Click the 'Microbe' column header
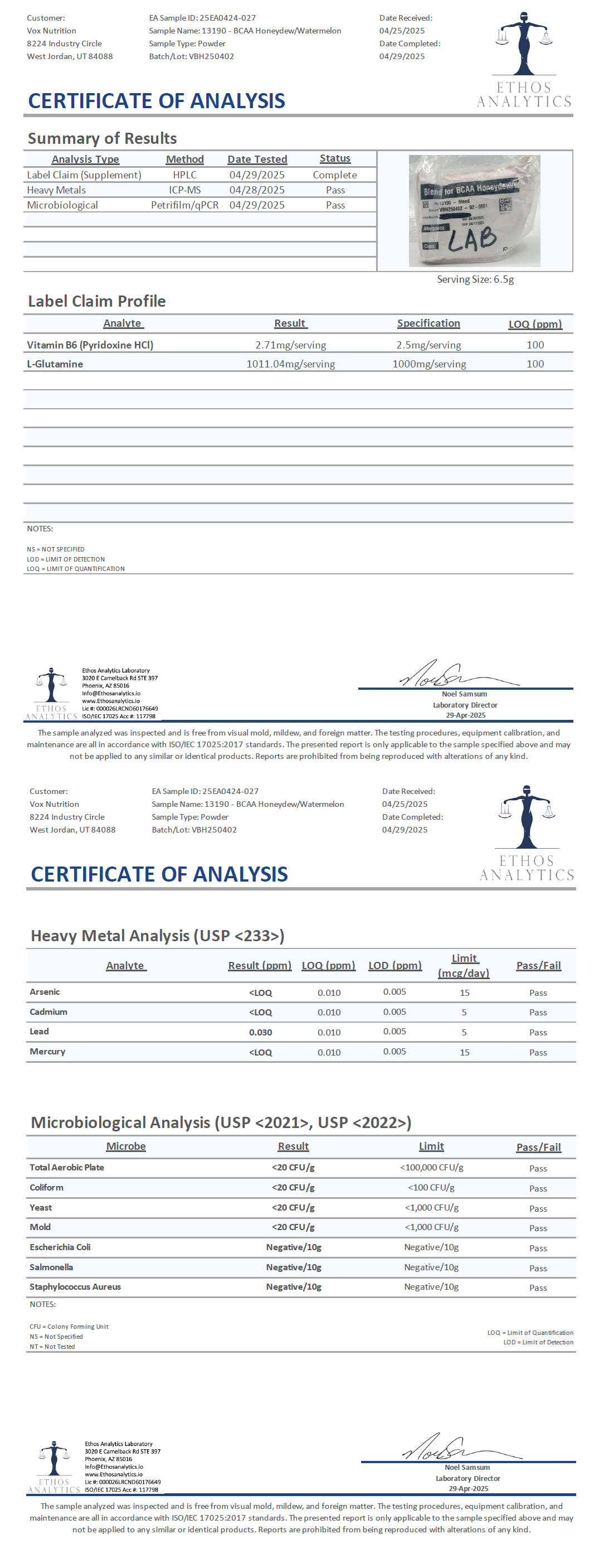The width and height of the screenshot is (604, 1568). click(126, 1146)
